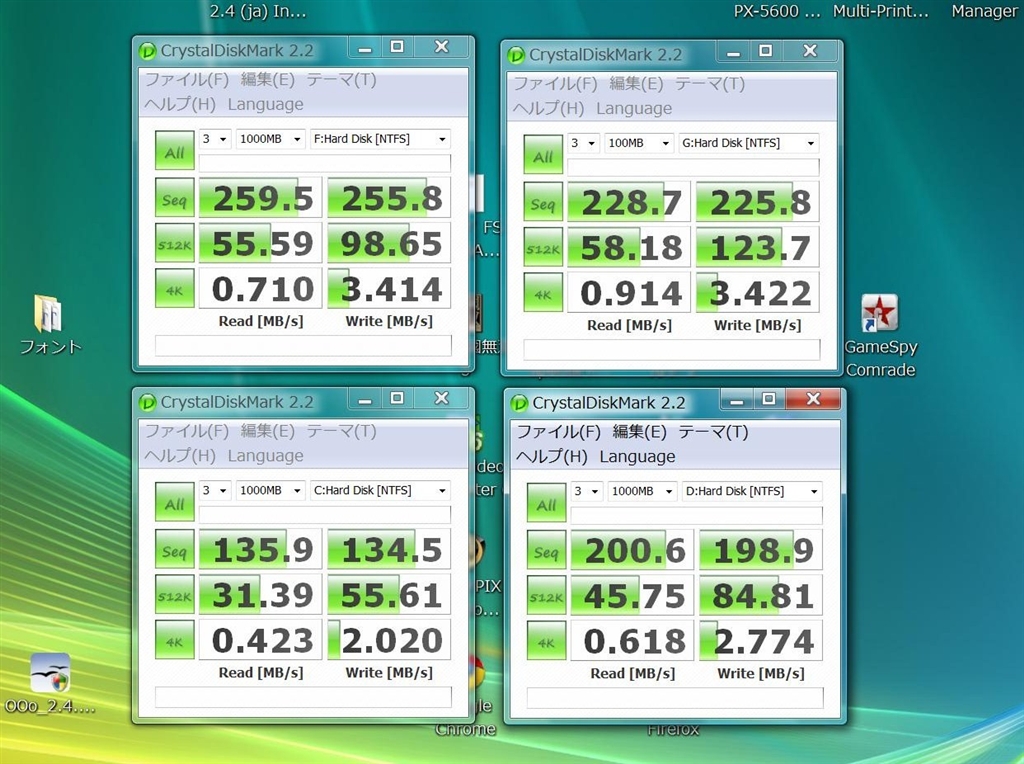Viewport: 1024px width, 764px height.
Task: Select the OOo_2.4 installer desktop icon
Action: pos(50,684)
